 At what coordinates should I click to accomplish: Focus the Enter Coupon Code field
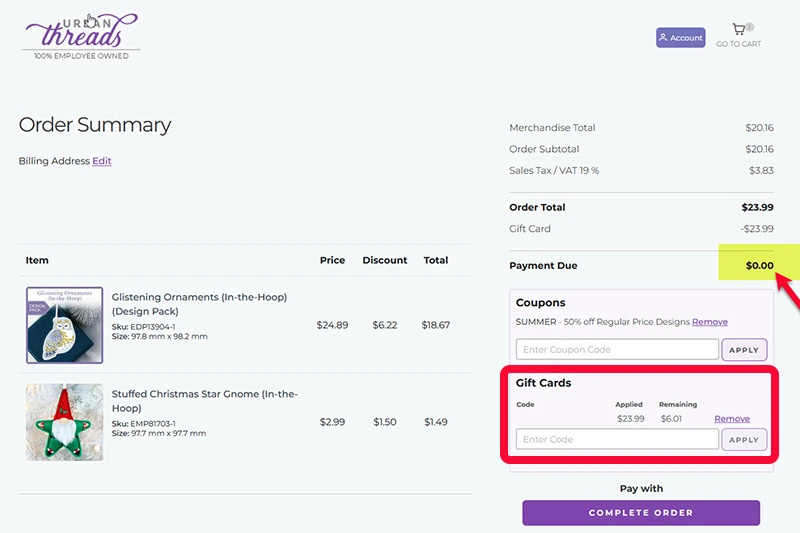[x=617, y=350]
